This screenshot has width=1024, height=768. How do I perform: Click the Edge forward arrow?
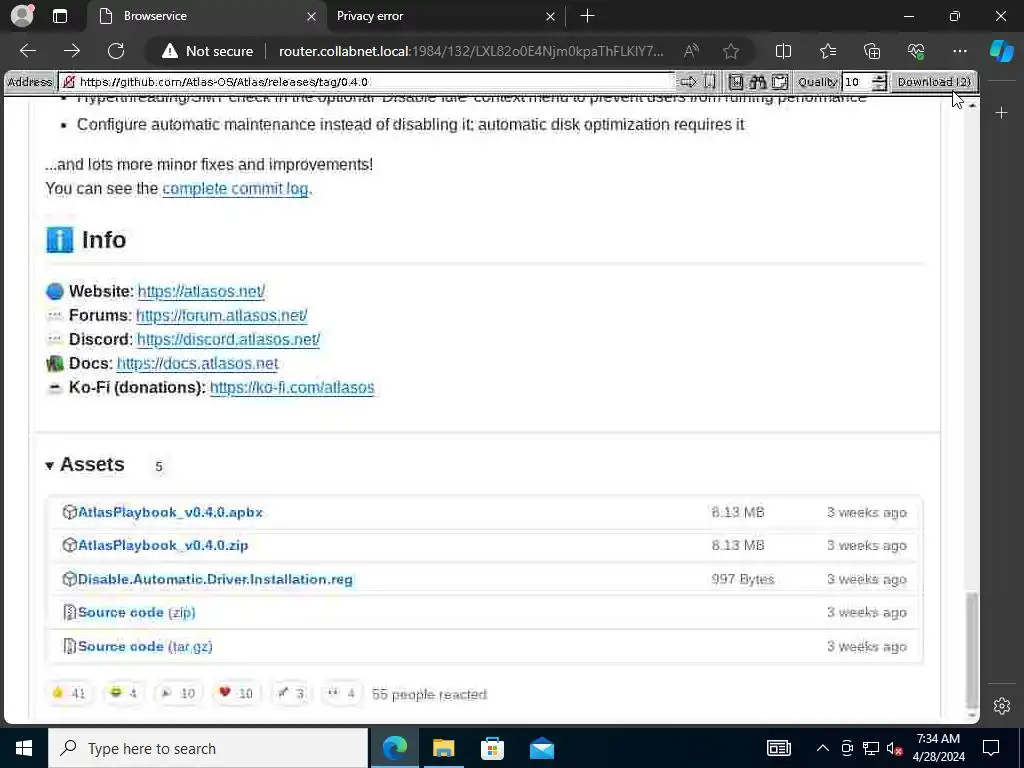pyautogui.click(x=72, y=51)
